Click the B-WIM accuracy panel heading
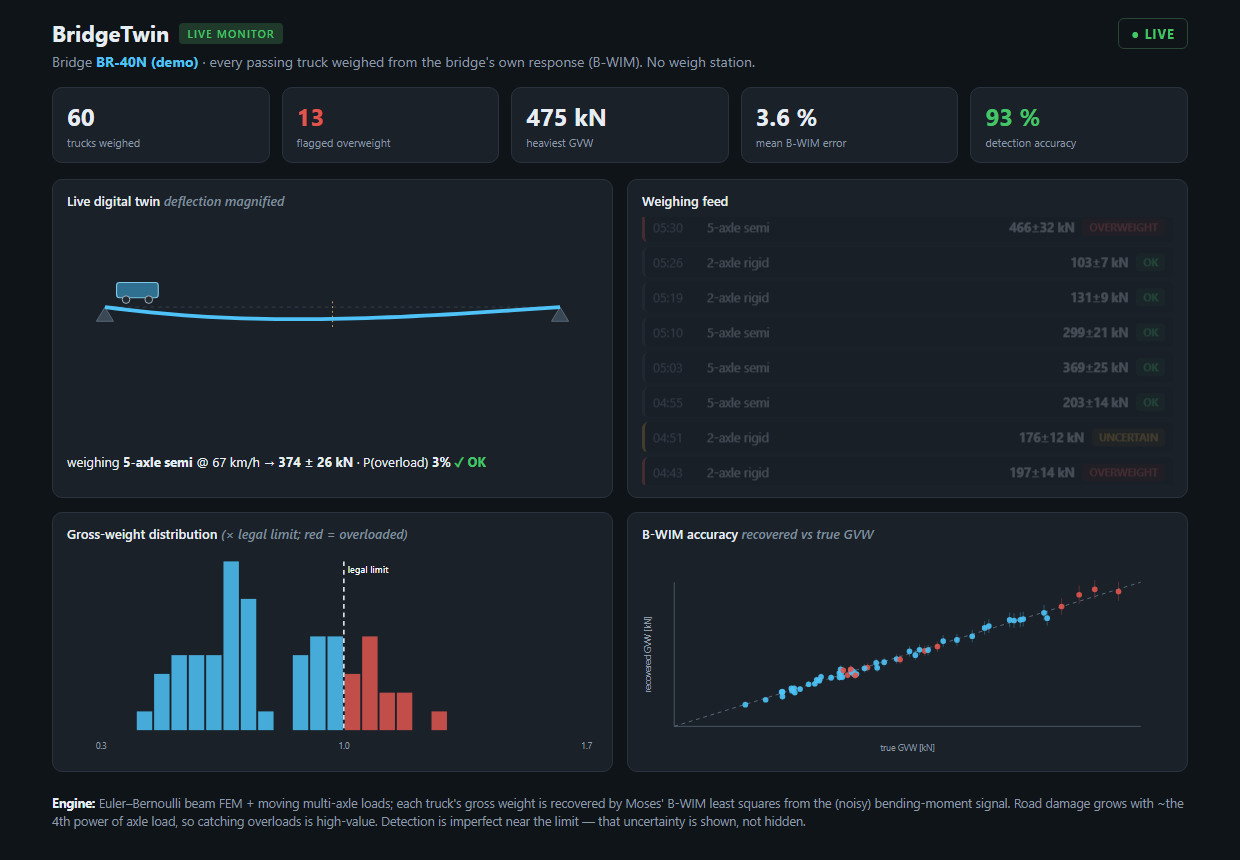Image resolution: width=1240 pixels, height=860 pixels. click(x=757, y=535)
